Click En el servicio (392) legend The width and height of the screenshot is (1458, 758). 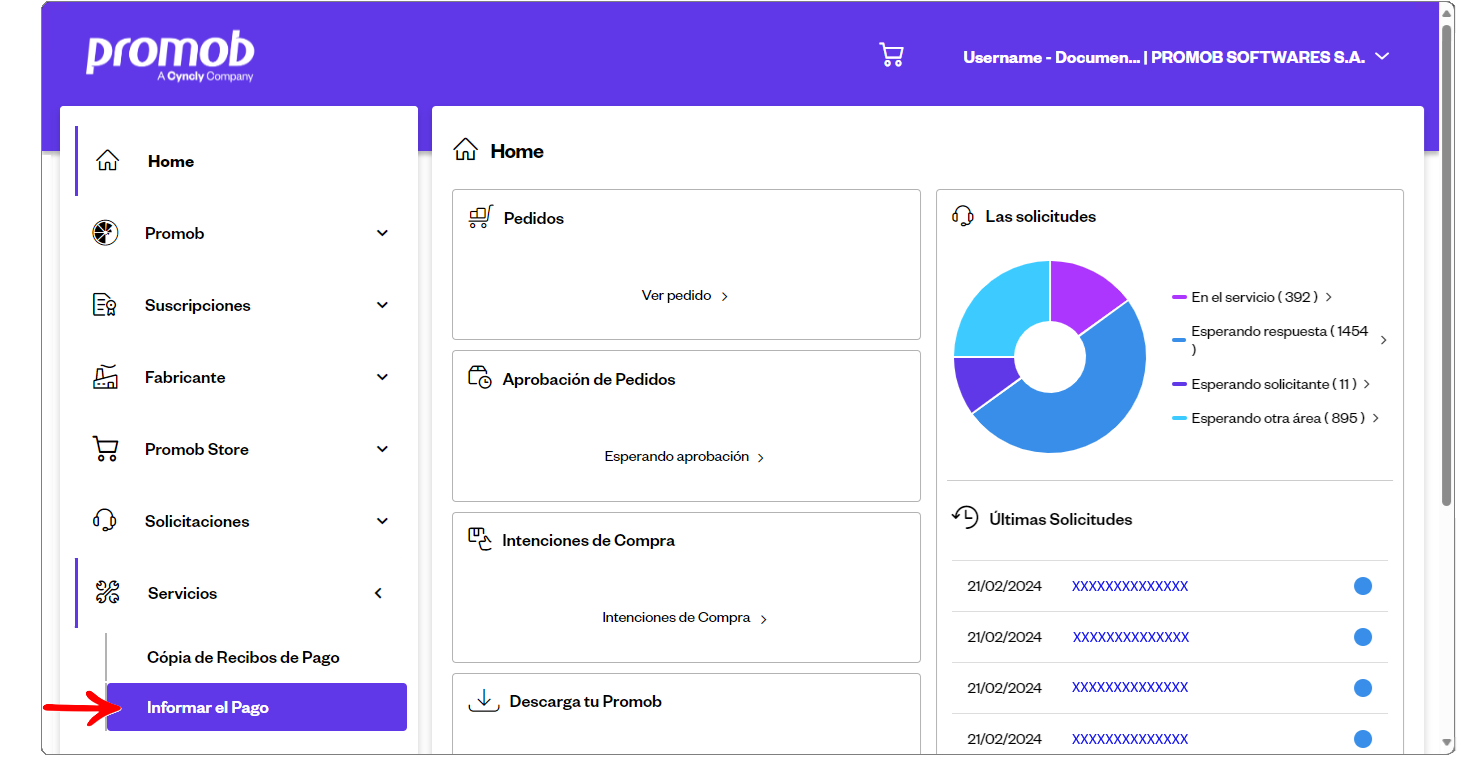(1254, 297)
